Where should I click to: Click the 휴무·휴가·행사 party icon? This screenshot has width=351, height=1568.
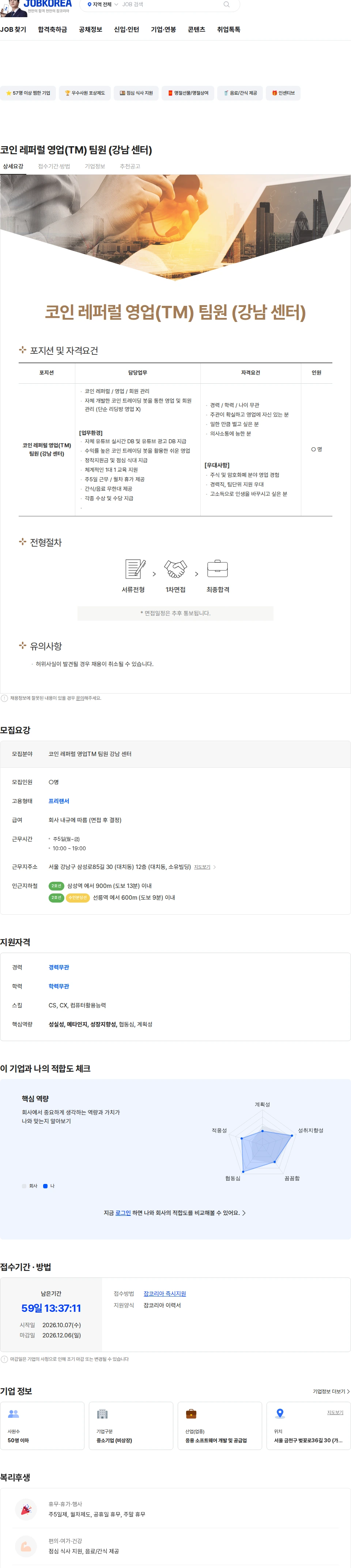26,1509
